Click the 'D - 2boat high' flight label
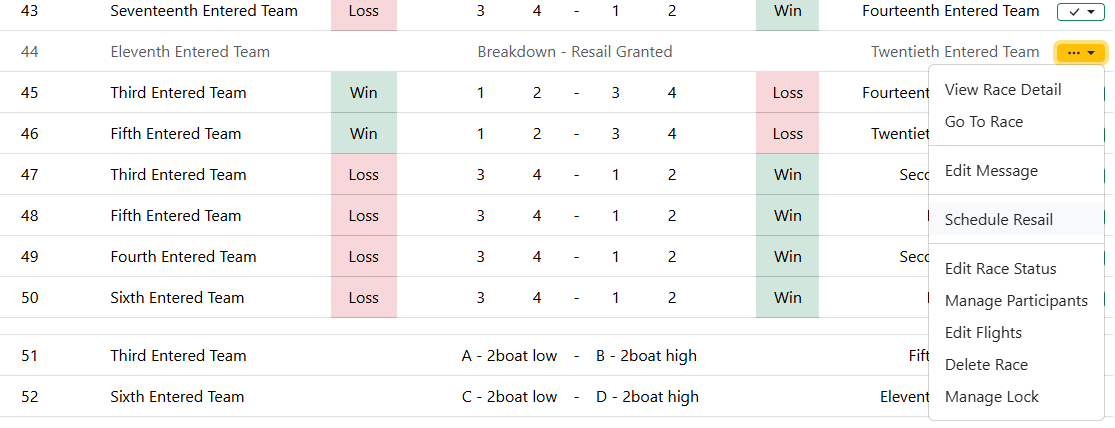This screenshot has width=1115, height=428. click(647, 397)
